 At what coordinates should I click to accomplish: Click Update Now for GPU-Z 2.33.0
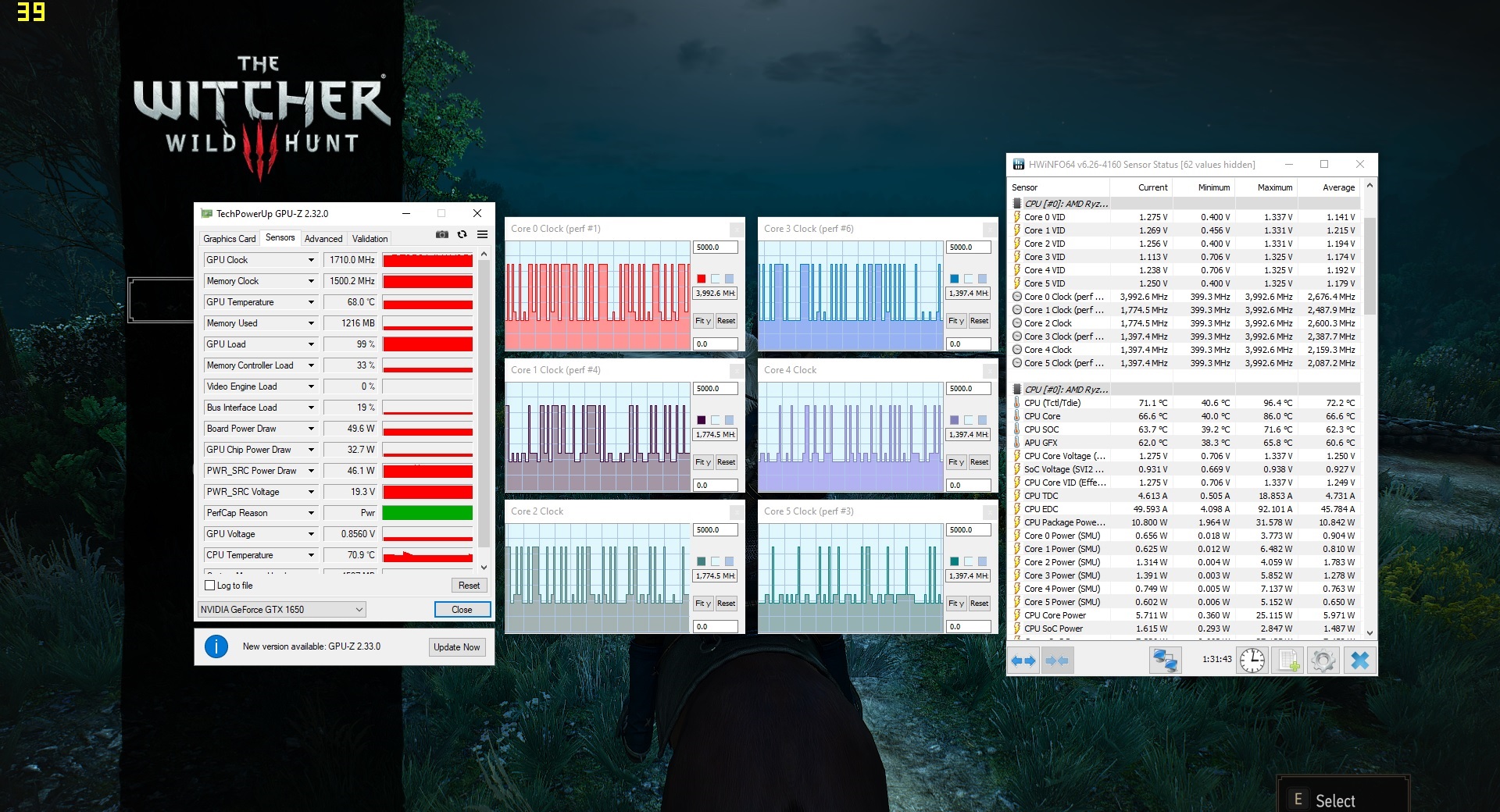coord(457,647)
